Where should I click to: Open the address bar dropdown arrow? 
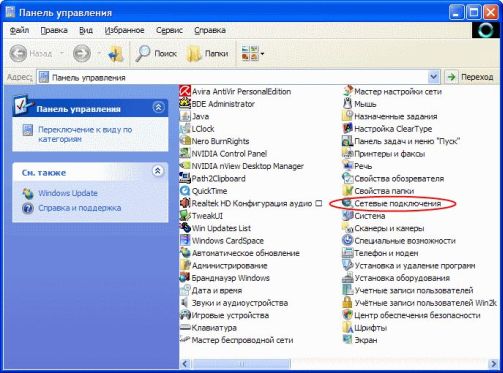tap(433, 77)
